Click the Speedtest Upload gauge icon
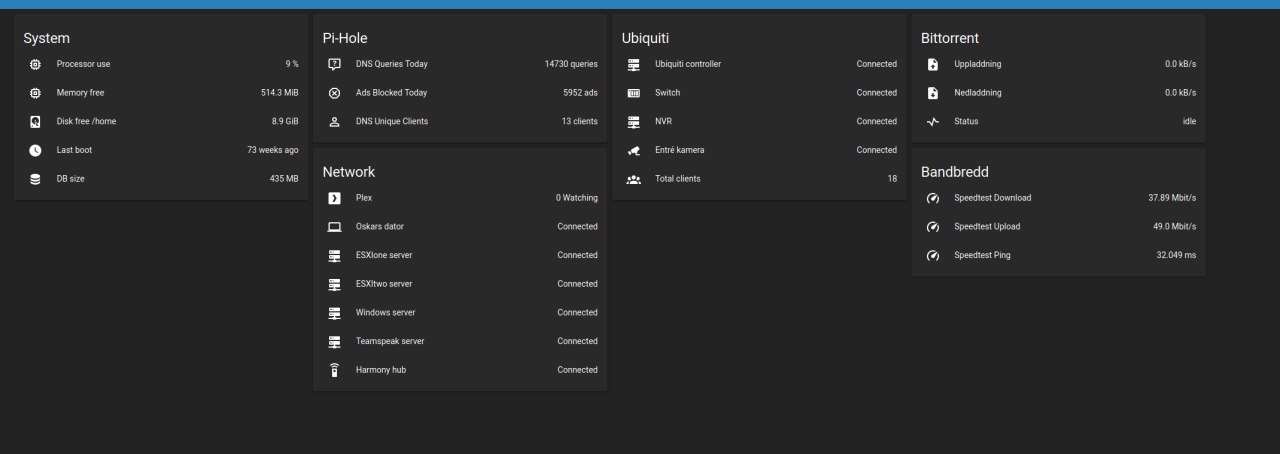 (x=932, y=227)
